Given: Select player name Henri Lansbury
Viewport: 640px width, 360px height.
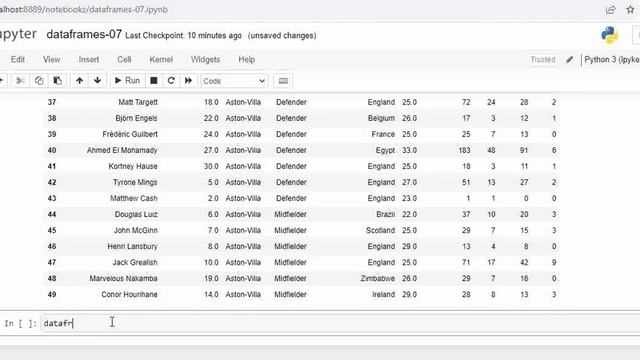Looking at the screenshot, I should pos(133,246).
